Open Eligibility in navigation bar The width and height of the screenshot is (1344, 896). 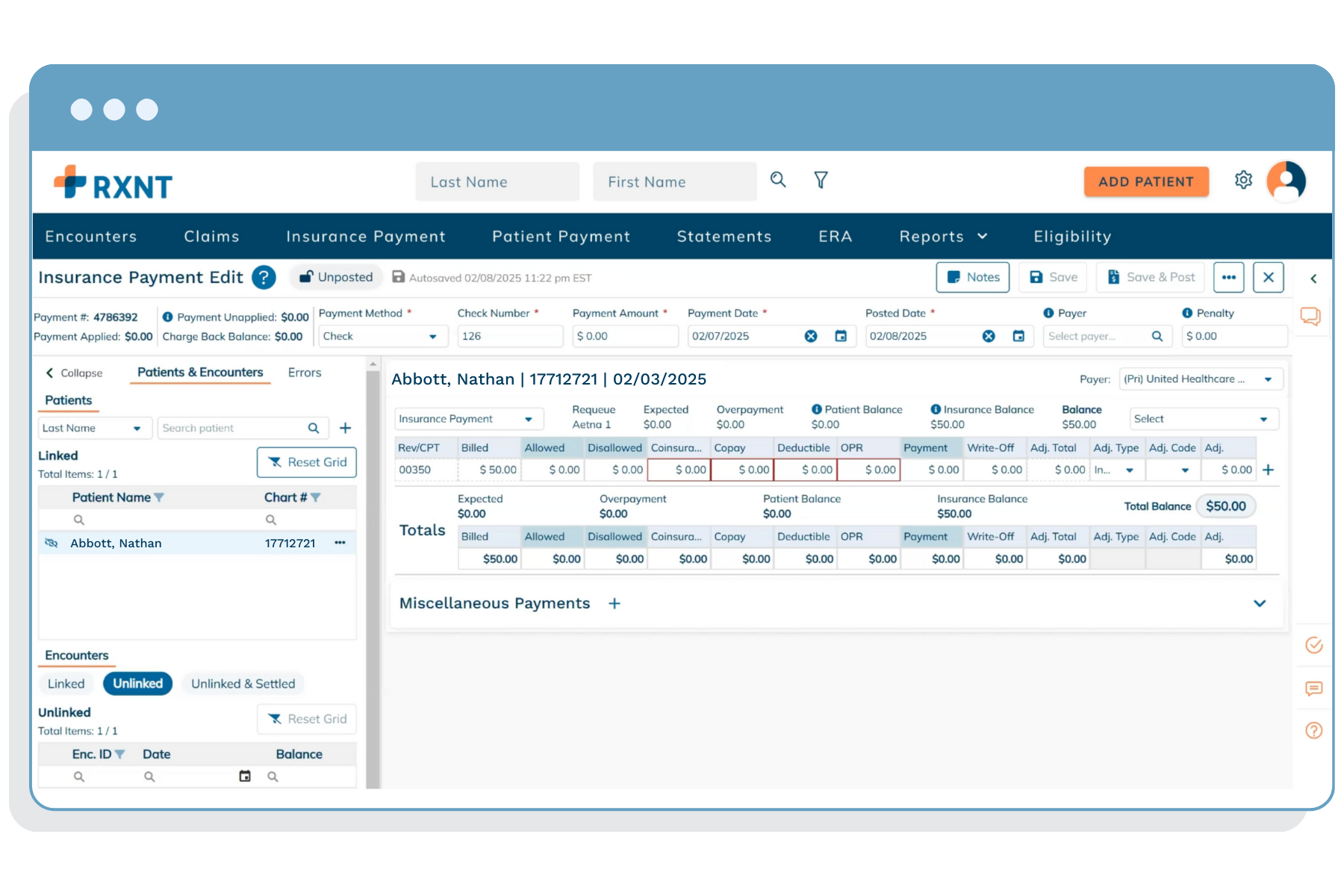tap(1073, 237)
